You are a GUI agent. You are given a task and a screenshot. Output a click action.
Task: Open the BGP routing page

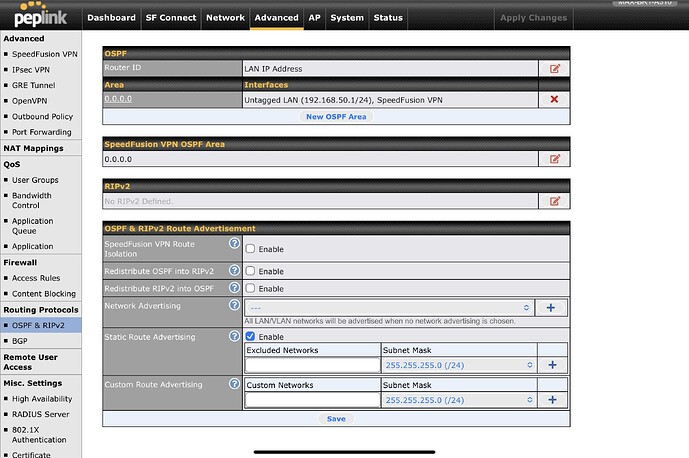[x=20, y=340]
